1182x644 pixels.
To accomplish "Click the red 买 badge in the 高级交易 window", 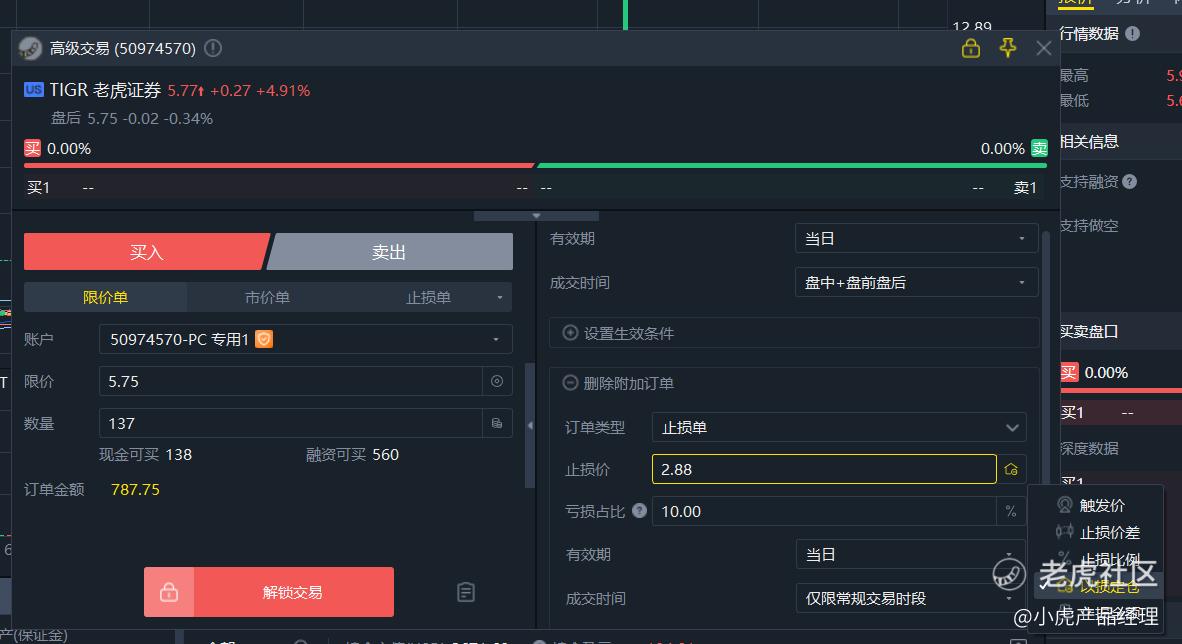I will (32, 149).
